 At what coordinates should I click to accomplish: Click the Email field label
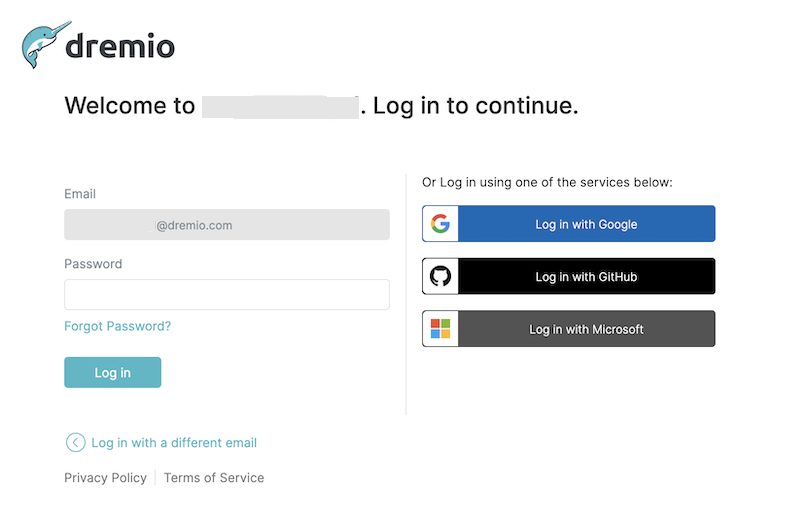pos(80,194)
